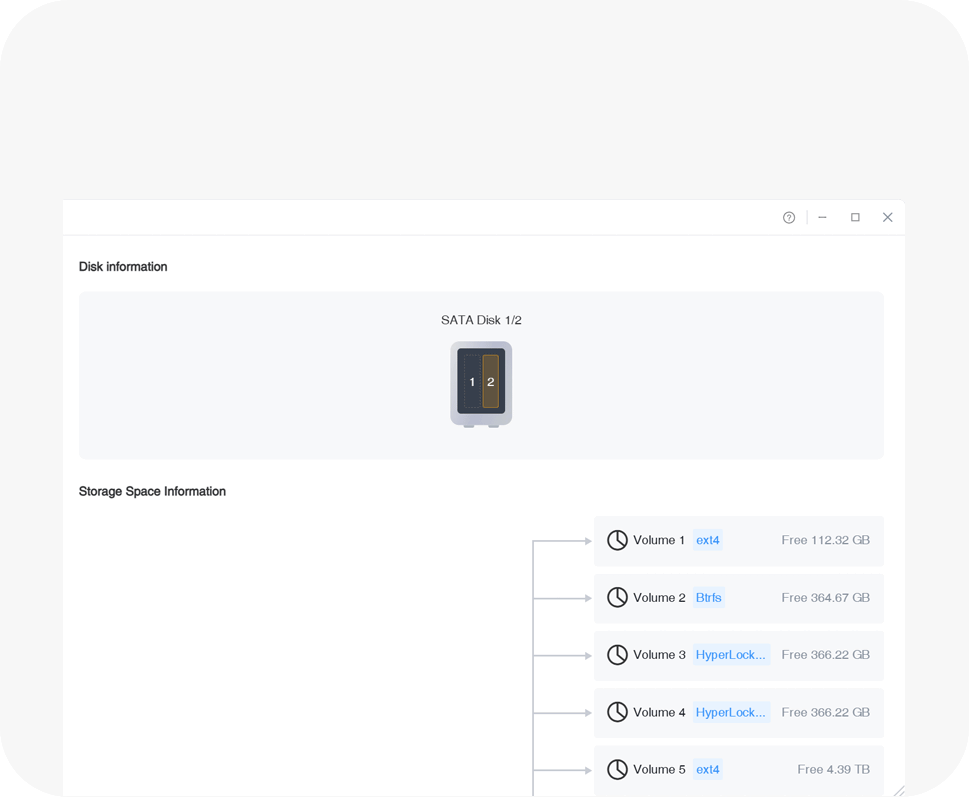
Task: Select the "Volume 2" label
Action: (659, 597)
